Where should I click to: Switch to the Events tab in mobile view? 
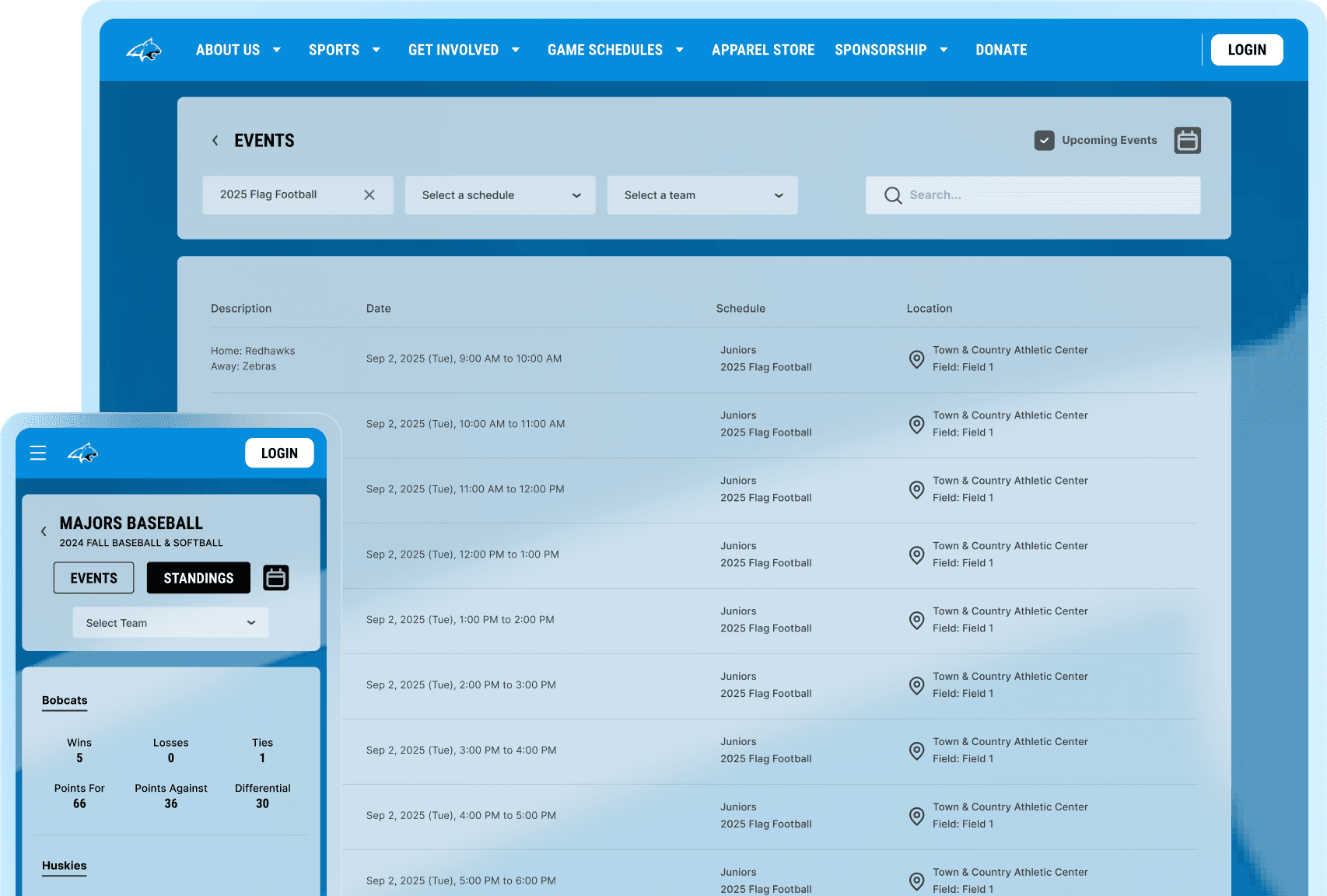94,578
